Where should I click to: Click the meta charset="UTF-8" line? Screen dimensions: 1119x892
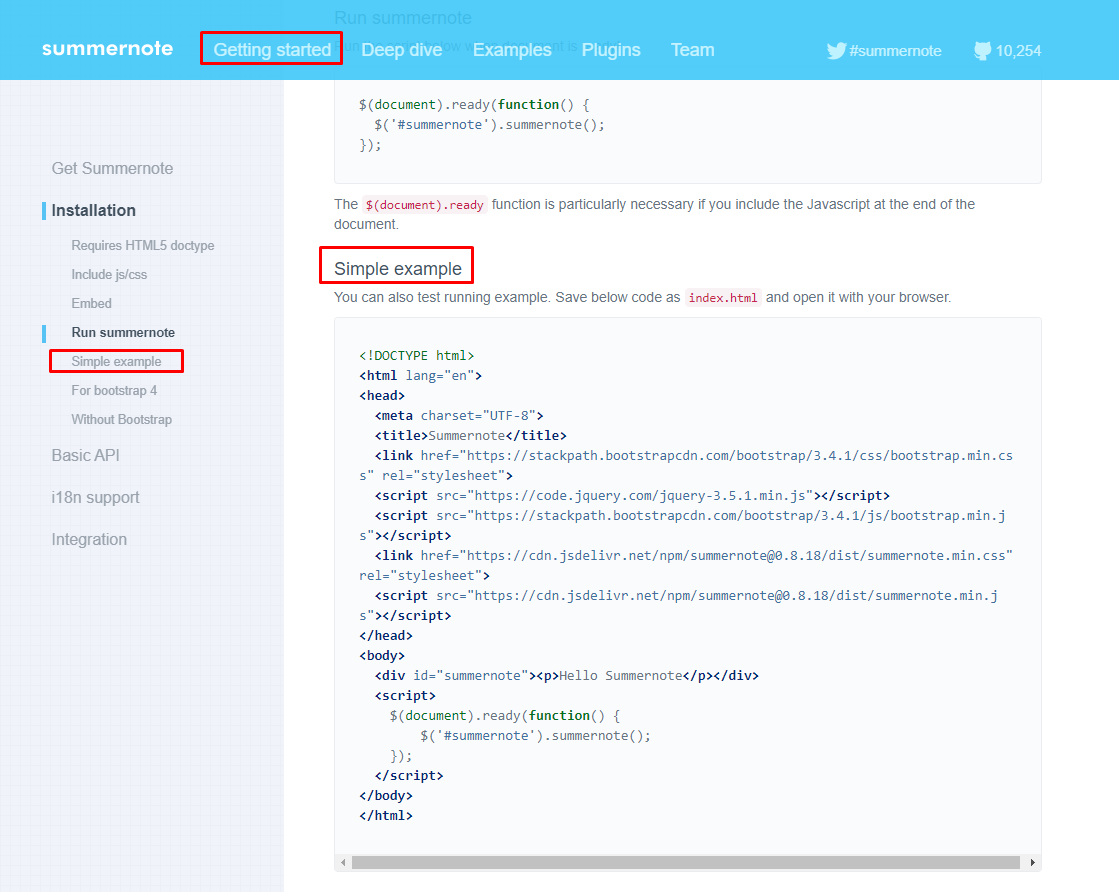point(459,415)
